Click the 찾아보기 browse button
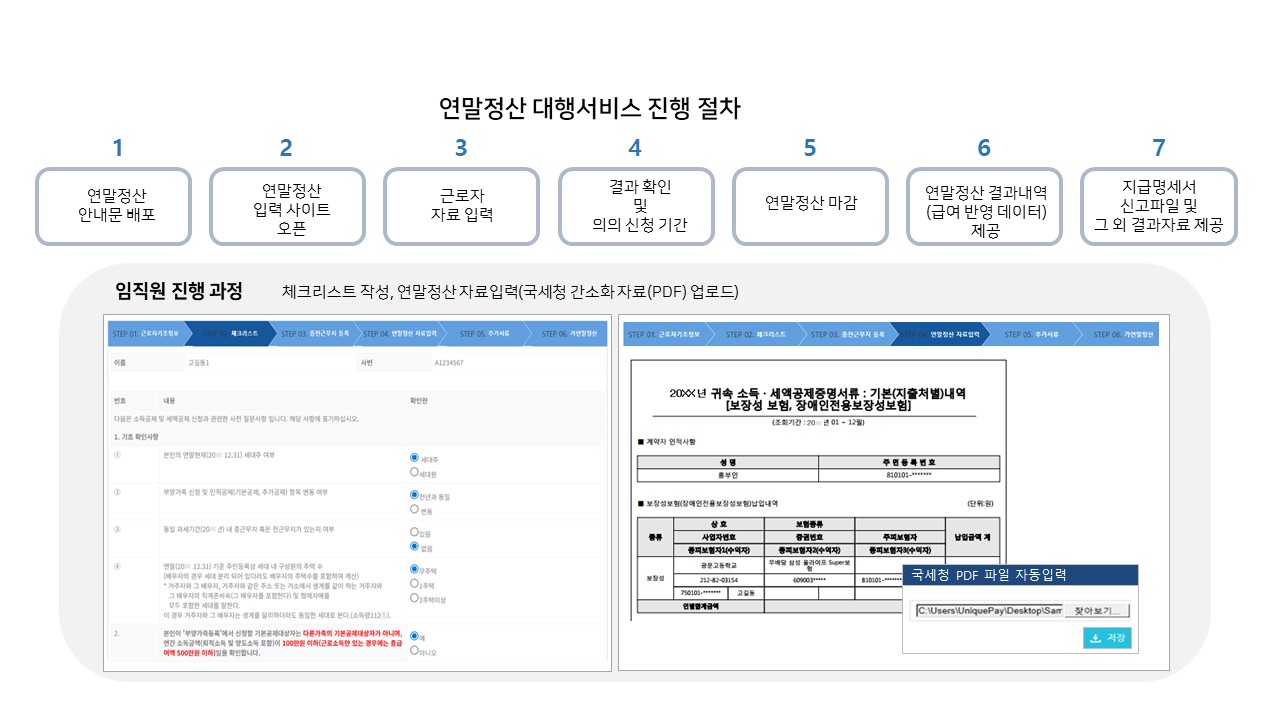 (1097, 611)
